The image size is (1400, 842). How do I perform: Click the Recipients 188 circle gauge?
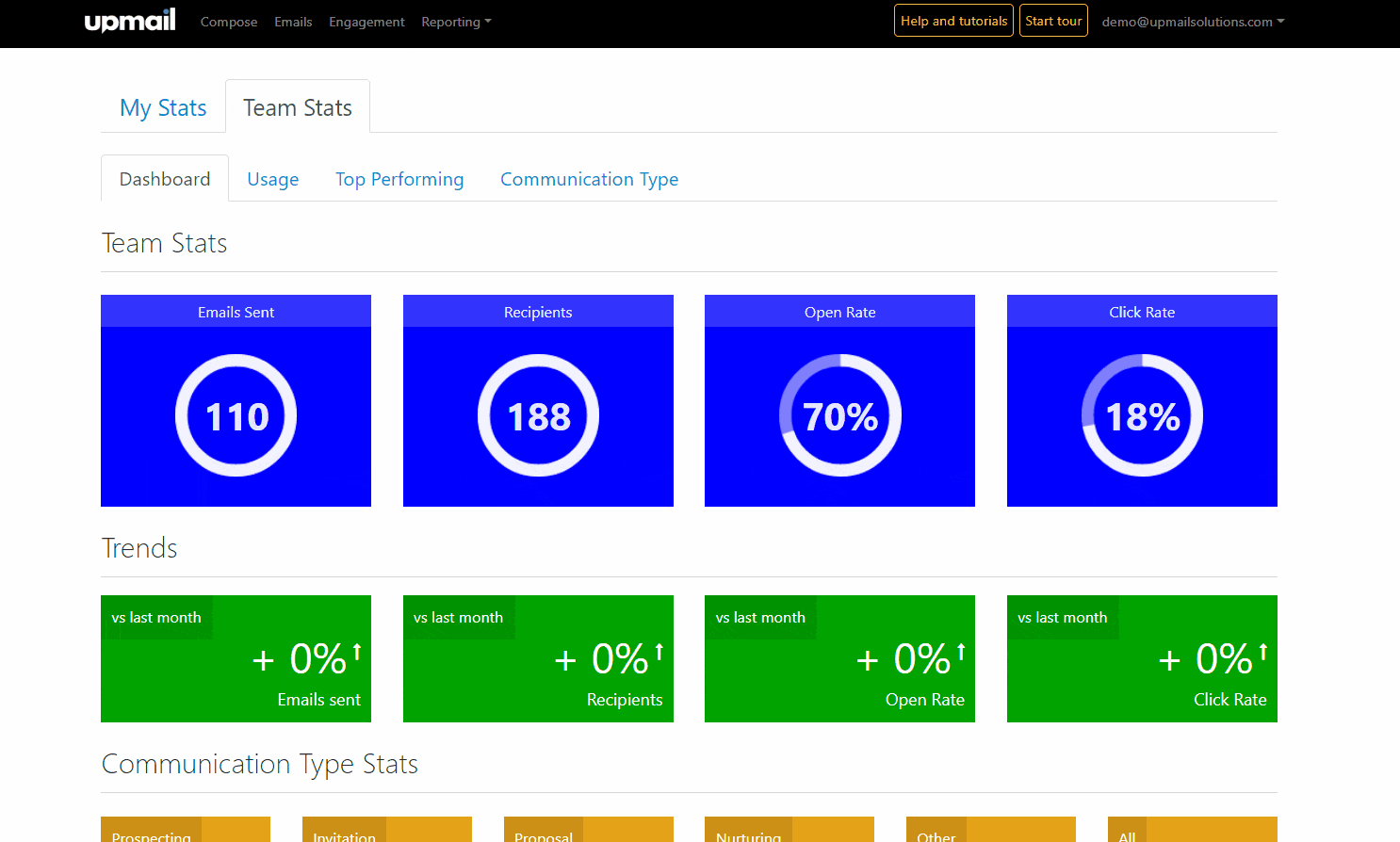(x=538, y=415)
